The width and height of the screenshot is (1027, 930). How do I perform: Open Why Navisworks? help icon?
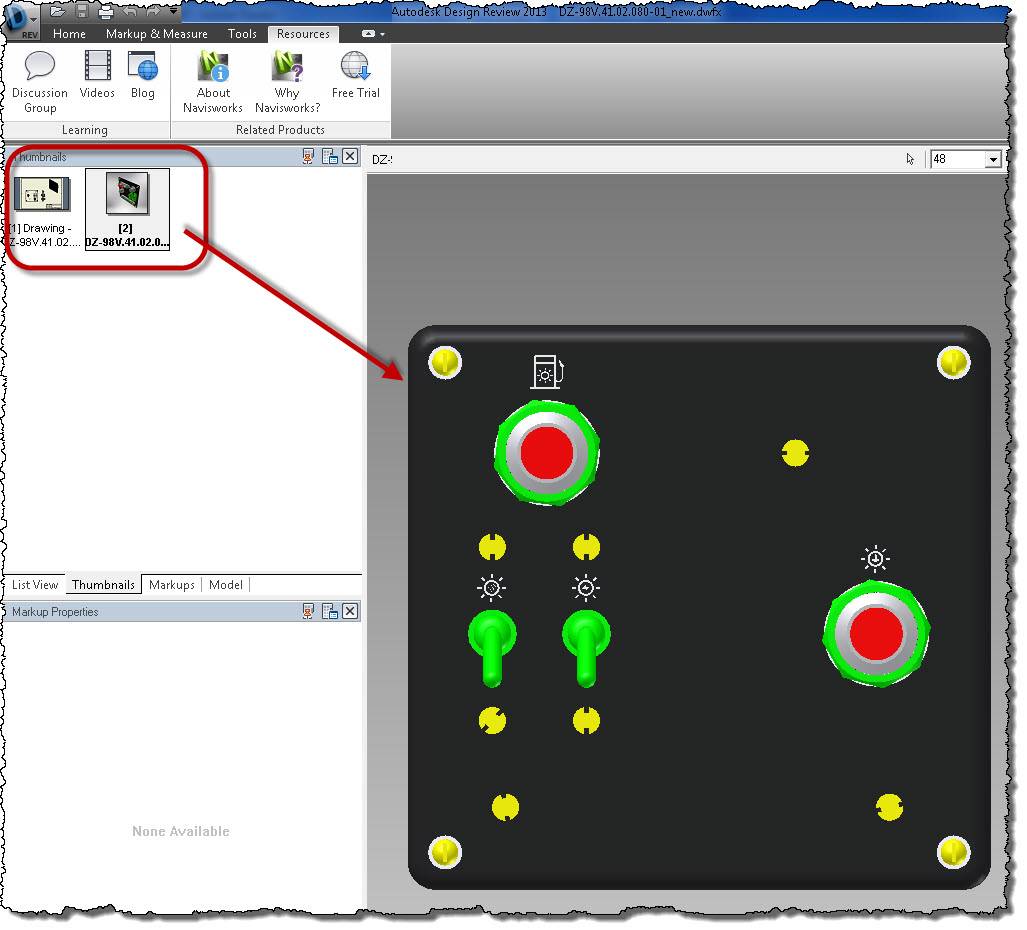[x=287, y=67]
